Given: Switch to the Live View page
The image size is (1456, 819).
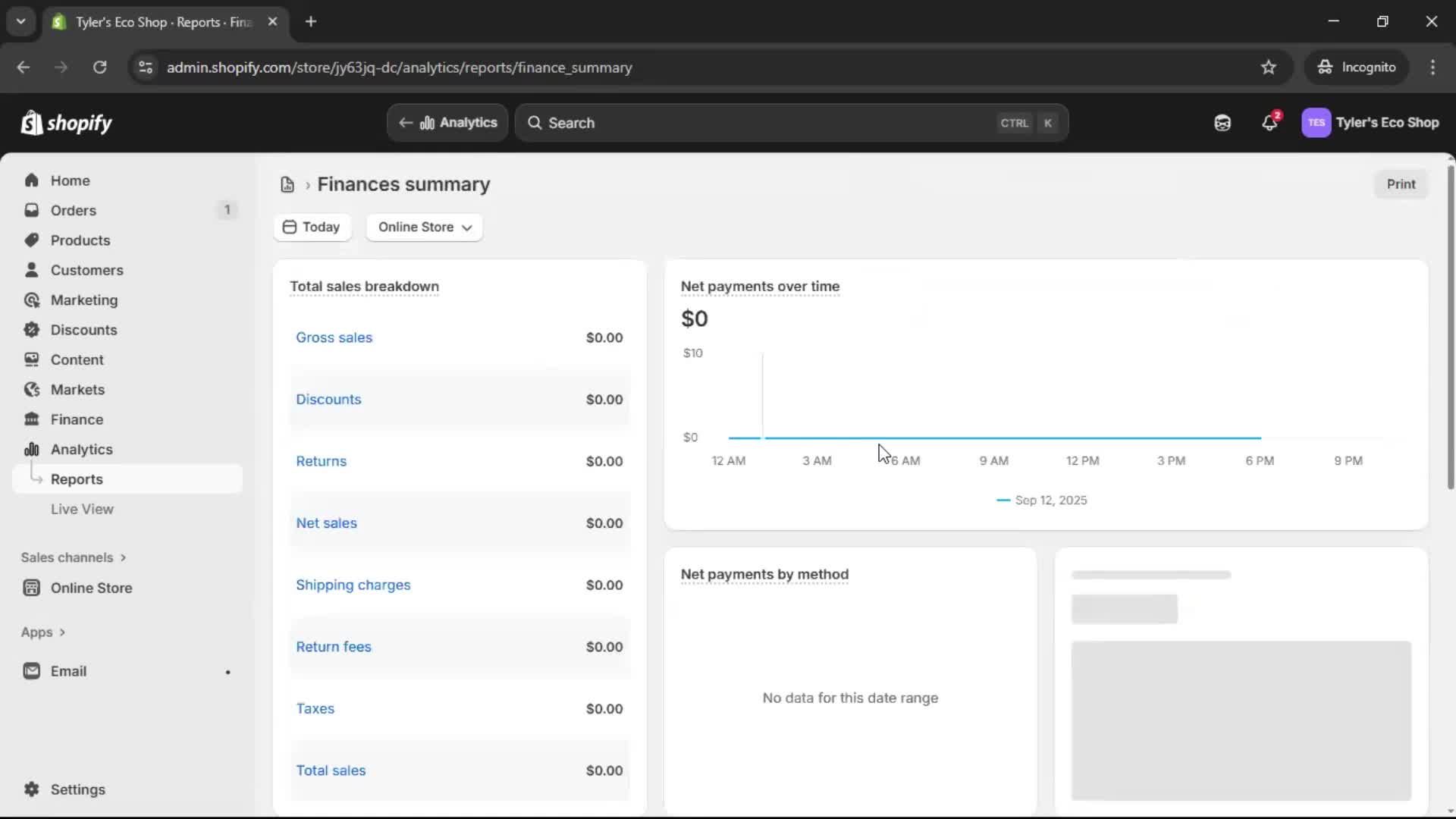Looking at the screenshot, I should point(82,509).
